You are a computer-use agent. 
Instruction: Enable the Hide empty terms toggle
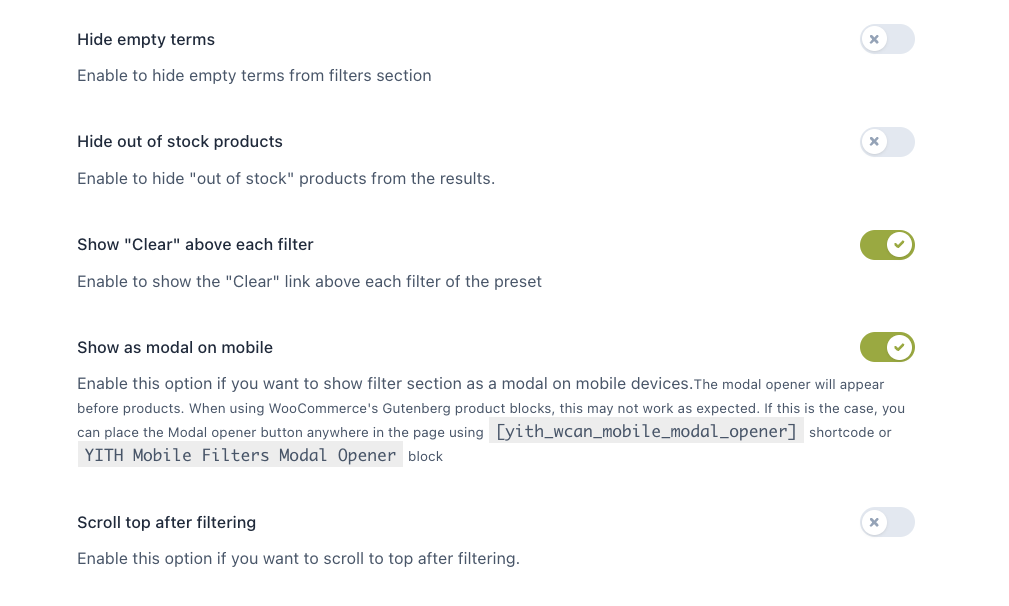click(x=887, y=40)
